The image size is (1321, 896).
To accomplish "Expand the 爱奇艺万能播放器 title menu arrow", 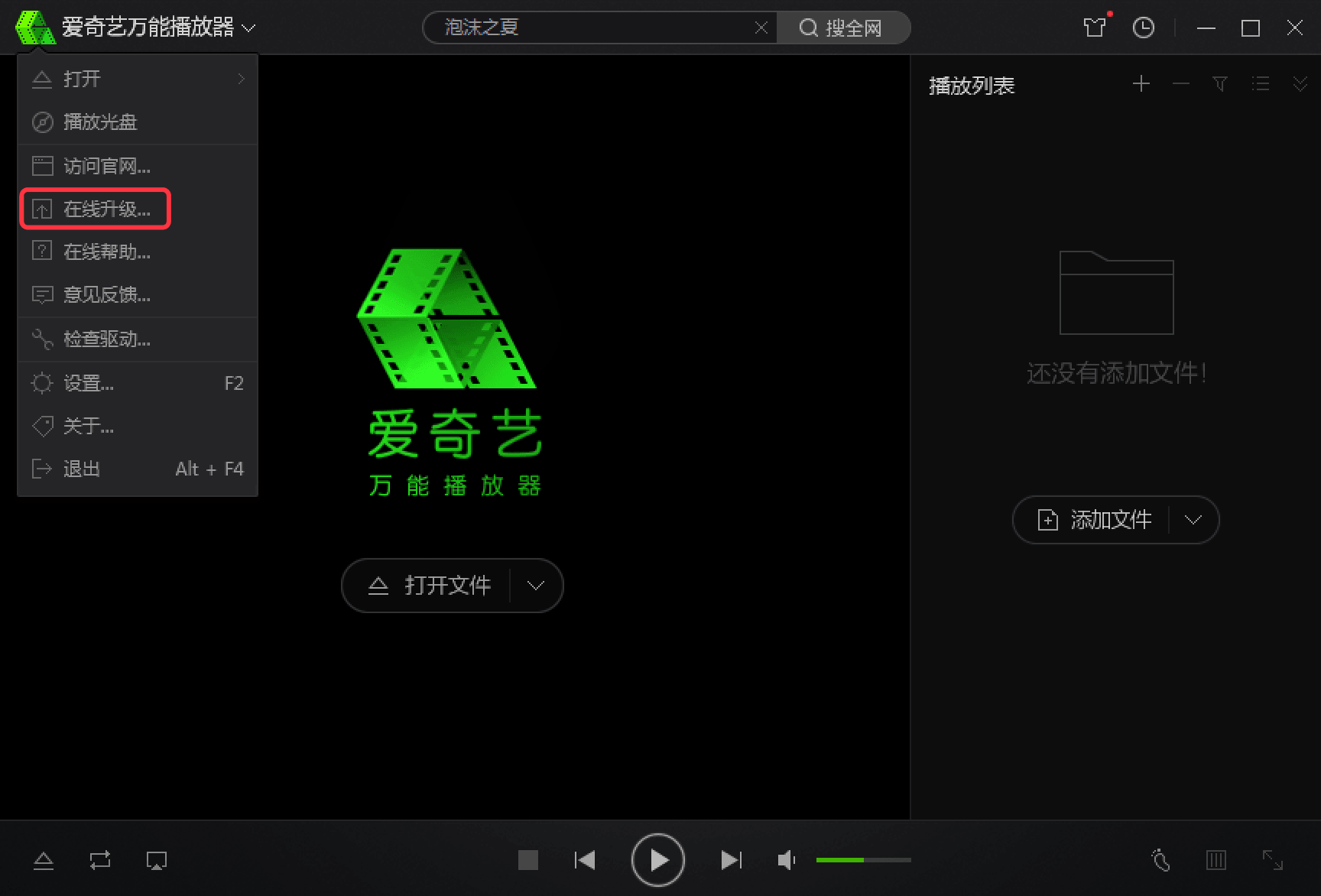I will (248, 28).
